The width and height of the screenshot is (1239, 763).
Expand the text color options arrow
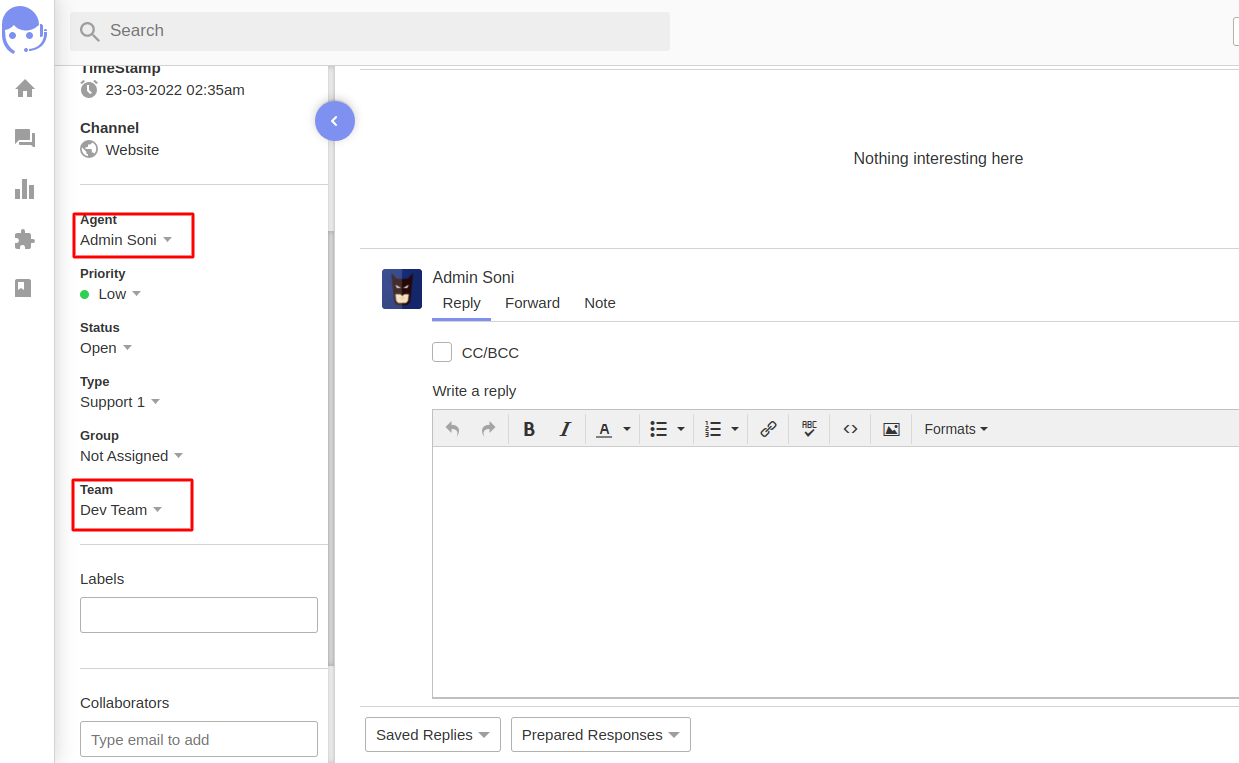pos(627,429)
